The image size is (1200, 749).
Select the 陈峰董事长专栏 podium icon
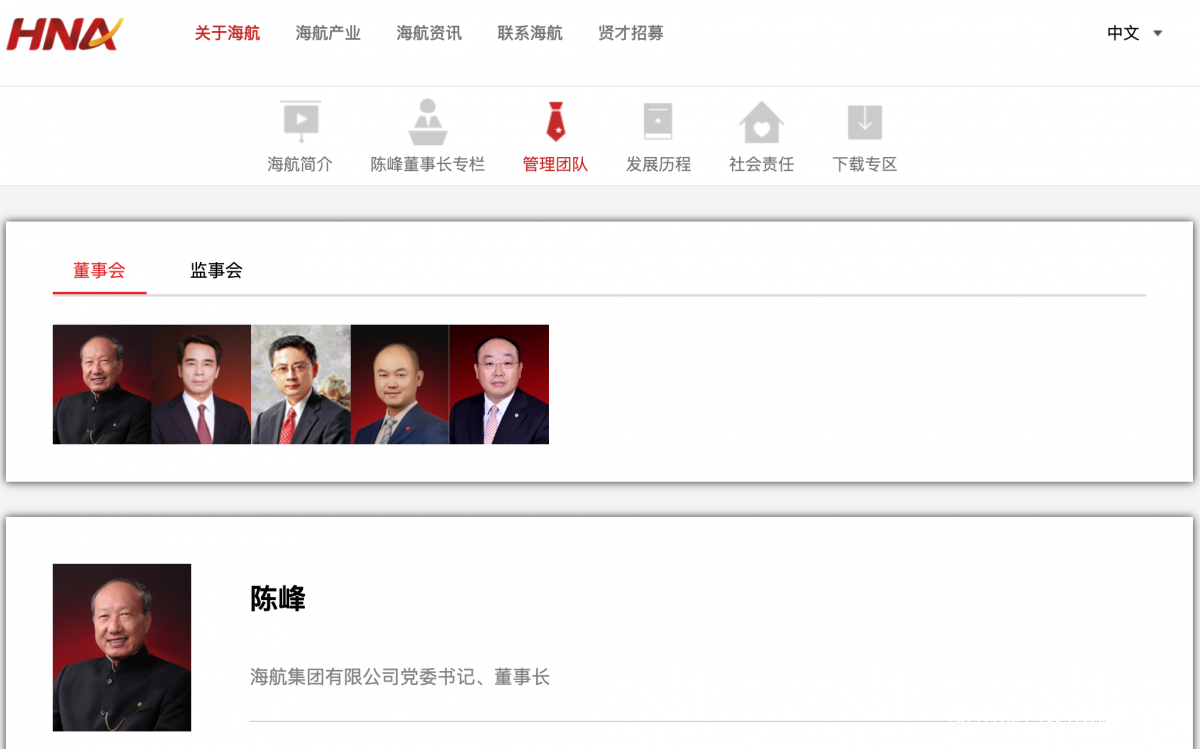(x=428, y=122)
